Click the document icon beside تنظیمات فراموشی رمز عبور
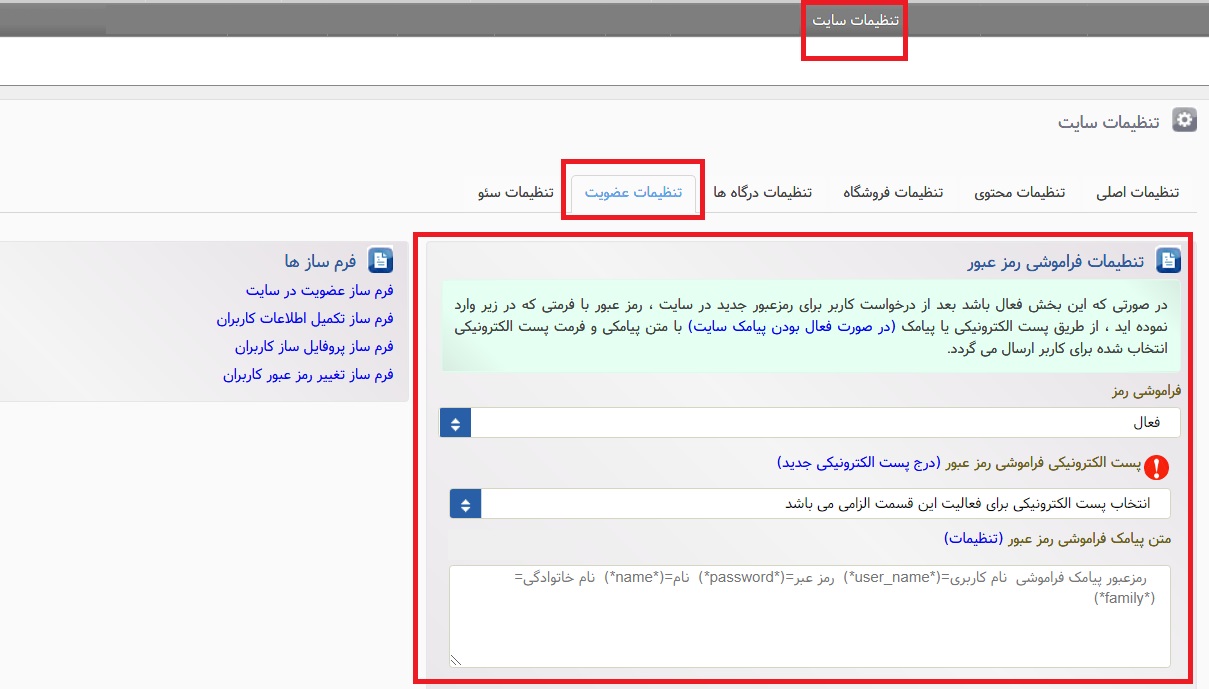 coord(1168,261)
